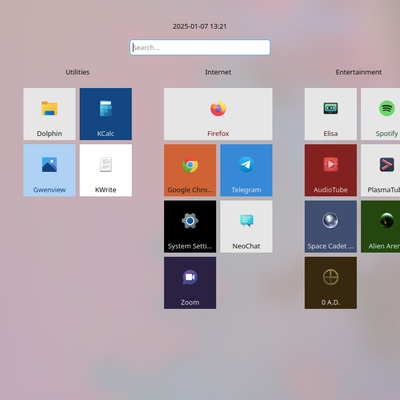Launch NeoChat tile
This screenshot has width=400, height=400.
click(246, 227)
